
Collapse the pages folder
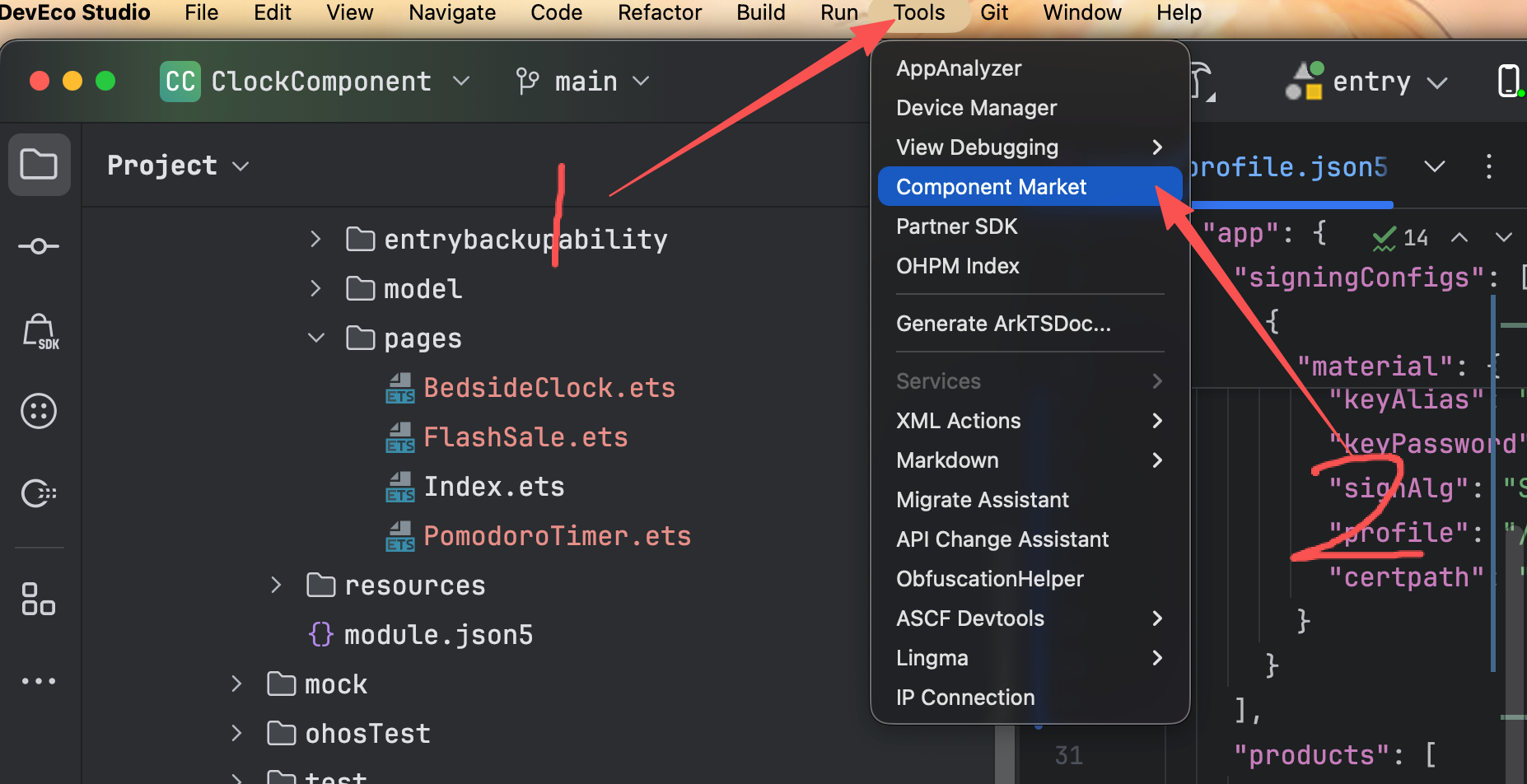(315, 338)
